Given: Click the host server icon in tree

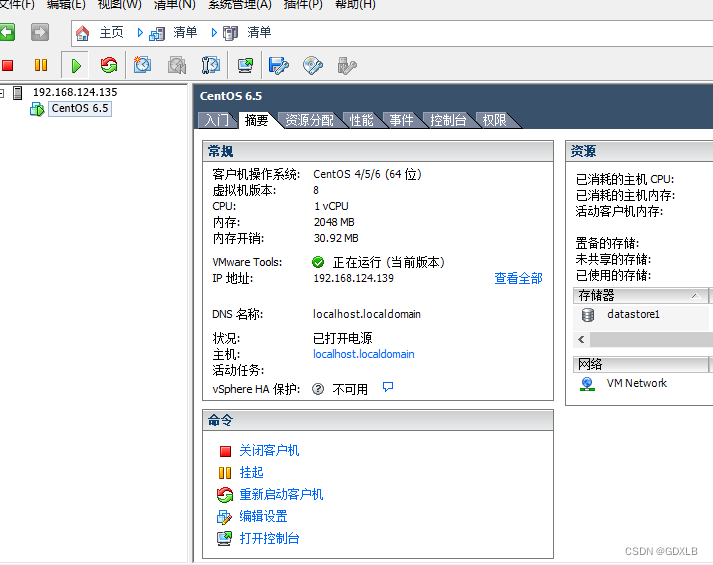Looking at the screenshot, I should [18, 93].
